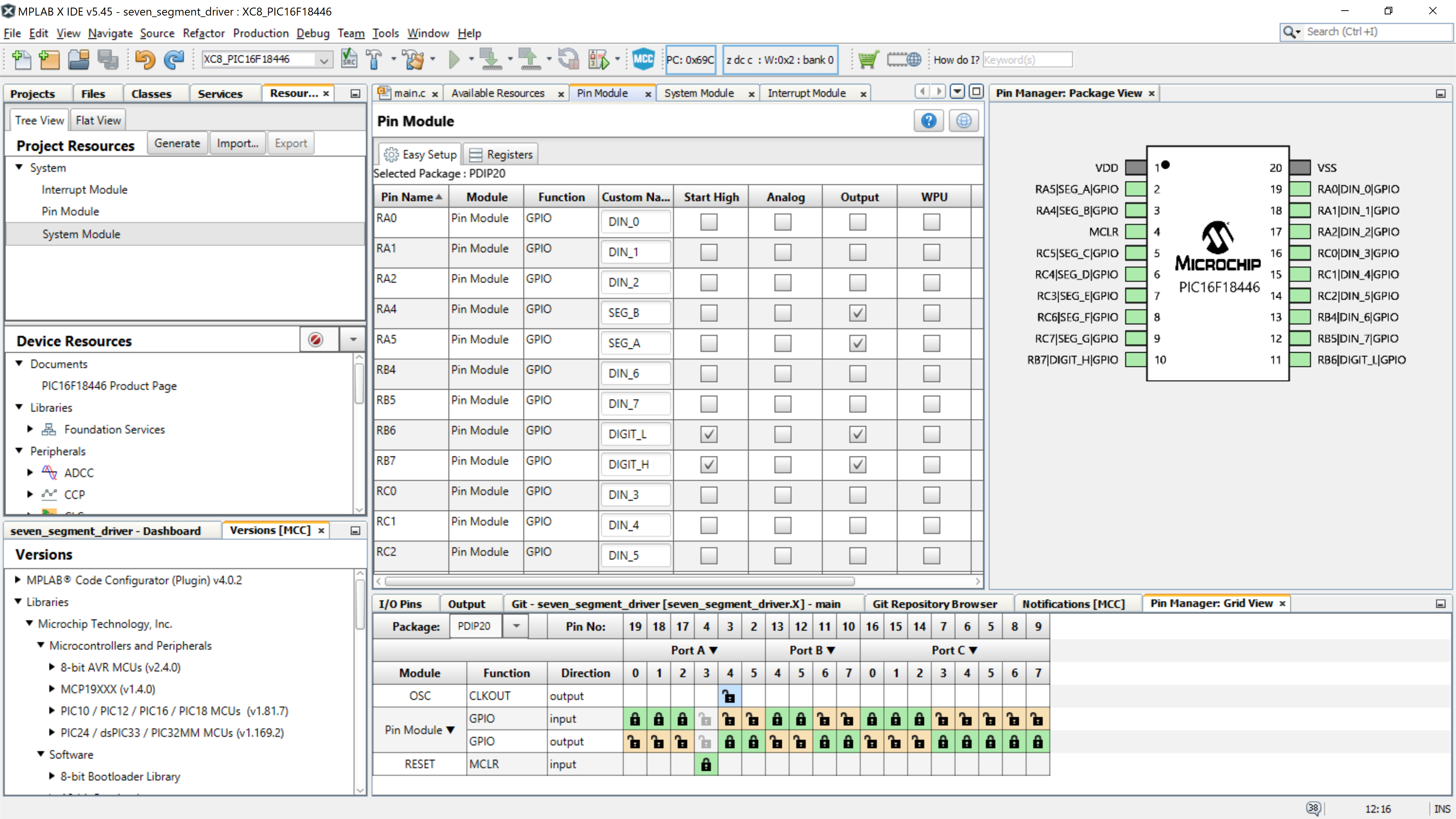Start debugging the main project
This screenshot has height=819, width=1456.
(599, 60)
